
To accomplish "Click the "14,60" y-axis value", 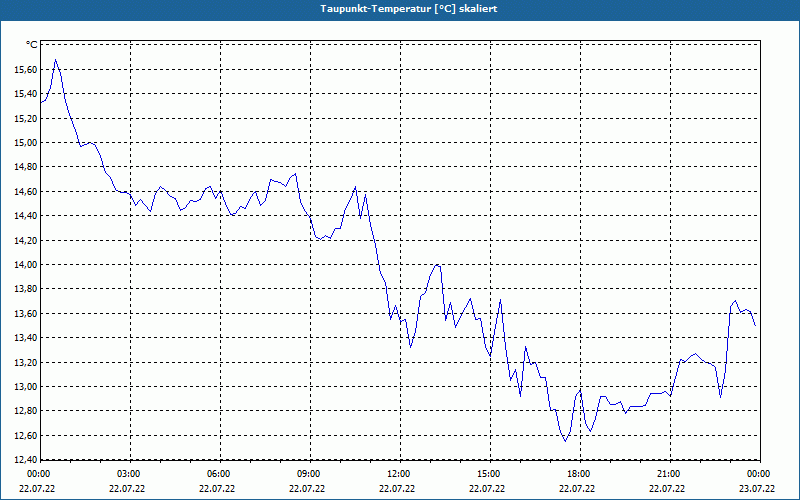I will 26,192.
